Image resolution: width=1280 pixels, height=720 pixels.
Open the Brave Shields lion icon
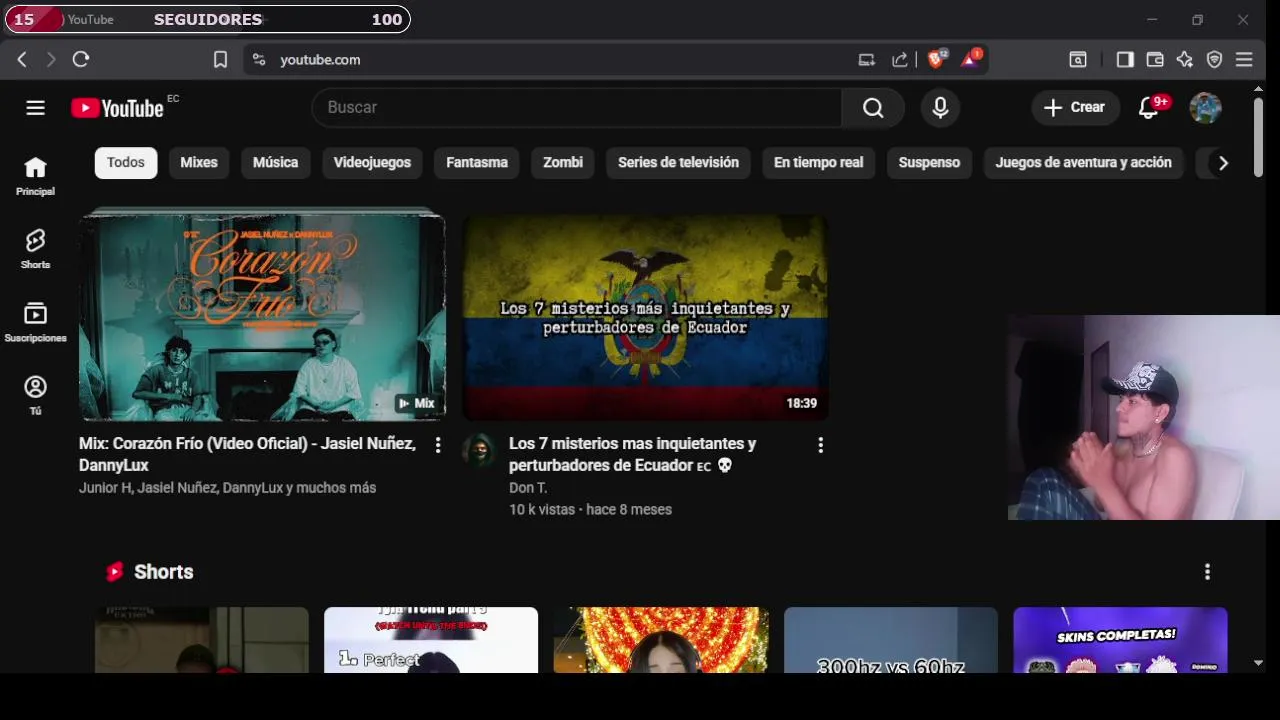[x=936, y=59]
